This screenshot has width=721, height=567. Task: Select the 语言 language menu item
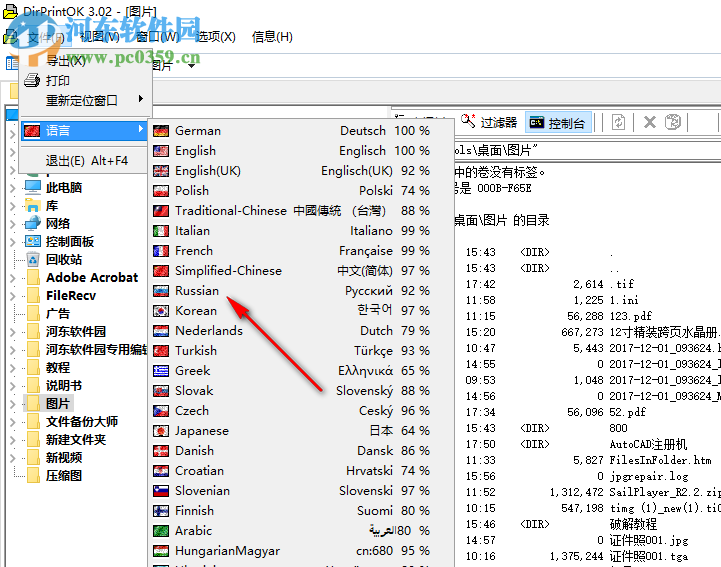85,131
